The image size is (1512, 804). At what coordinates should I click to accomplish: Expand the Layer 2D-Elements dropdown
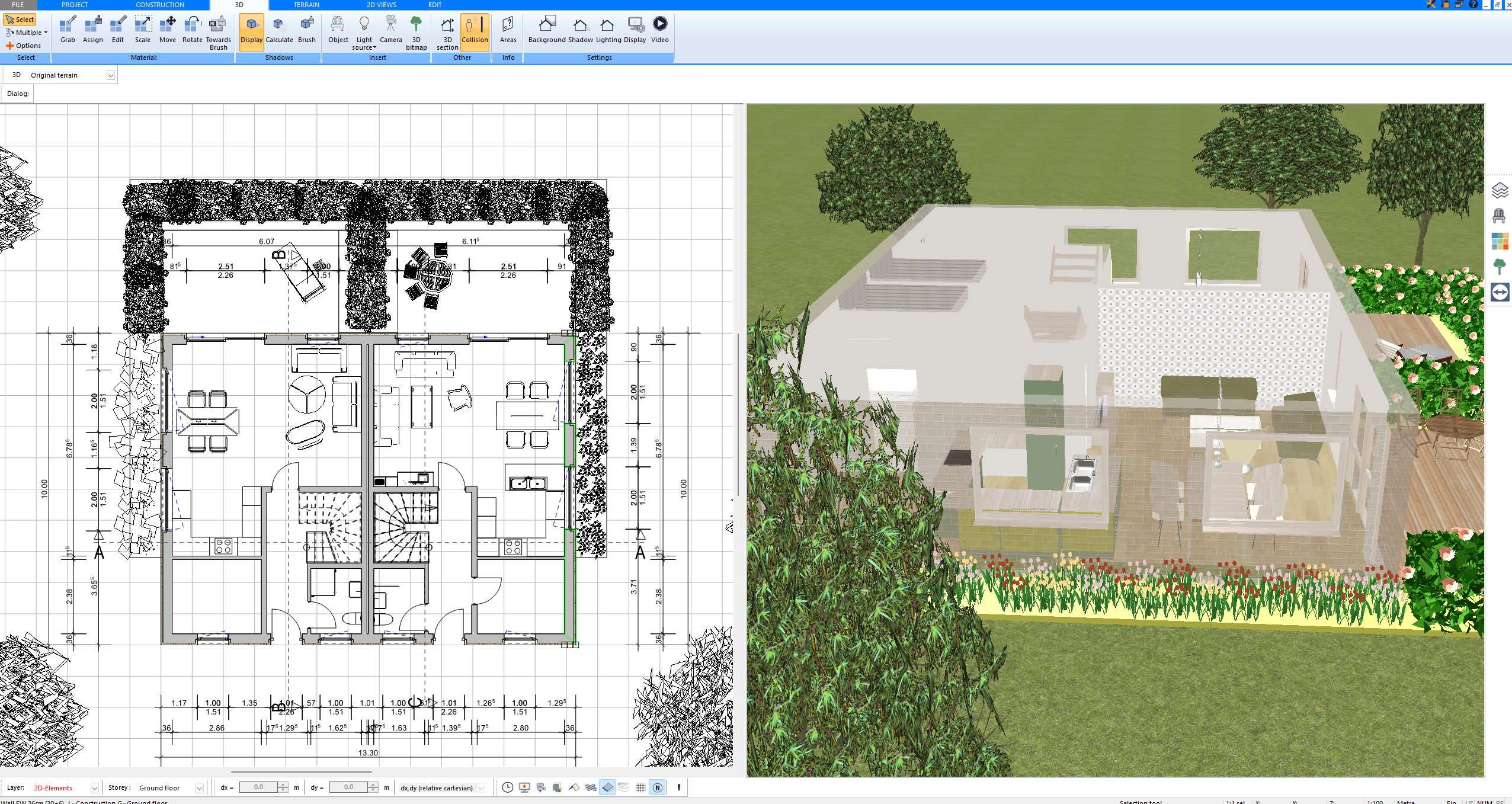coord(94,788)
